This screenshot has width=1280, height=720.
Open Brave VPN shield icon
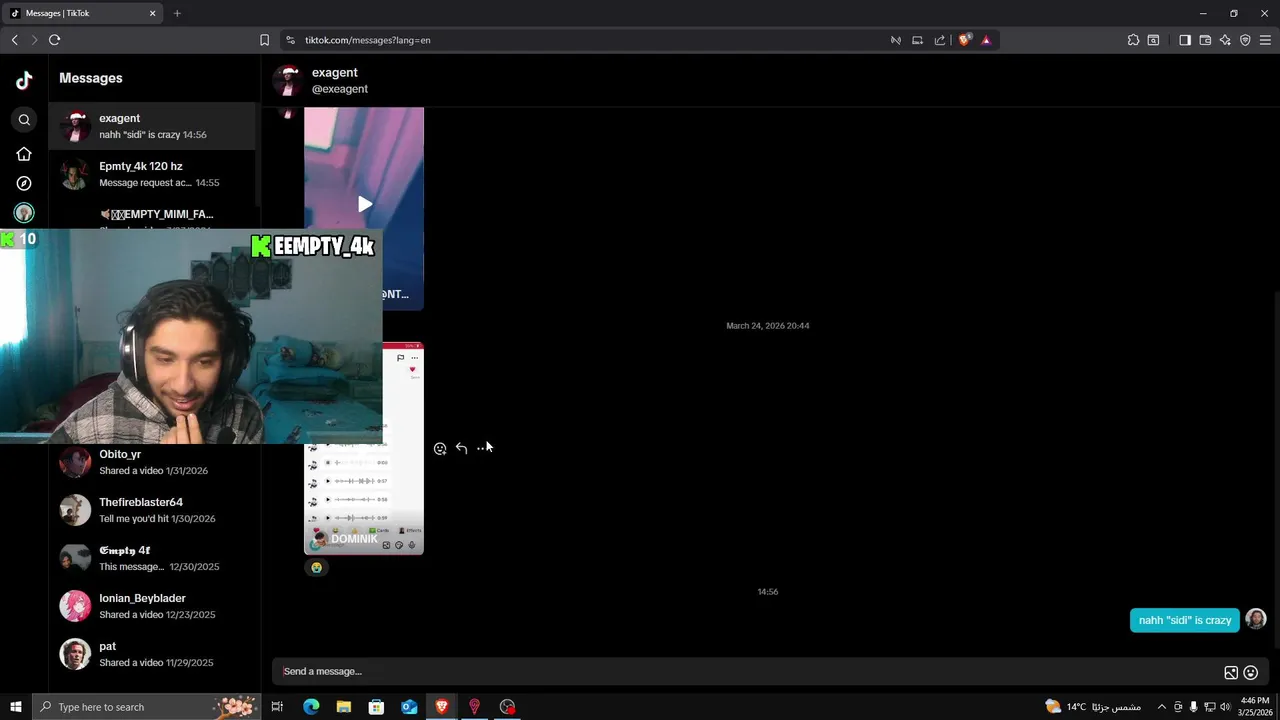point(1245,40)
